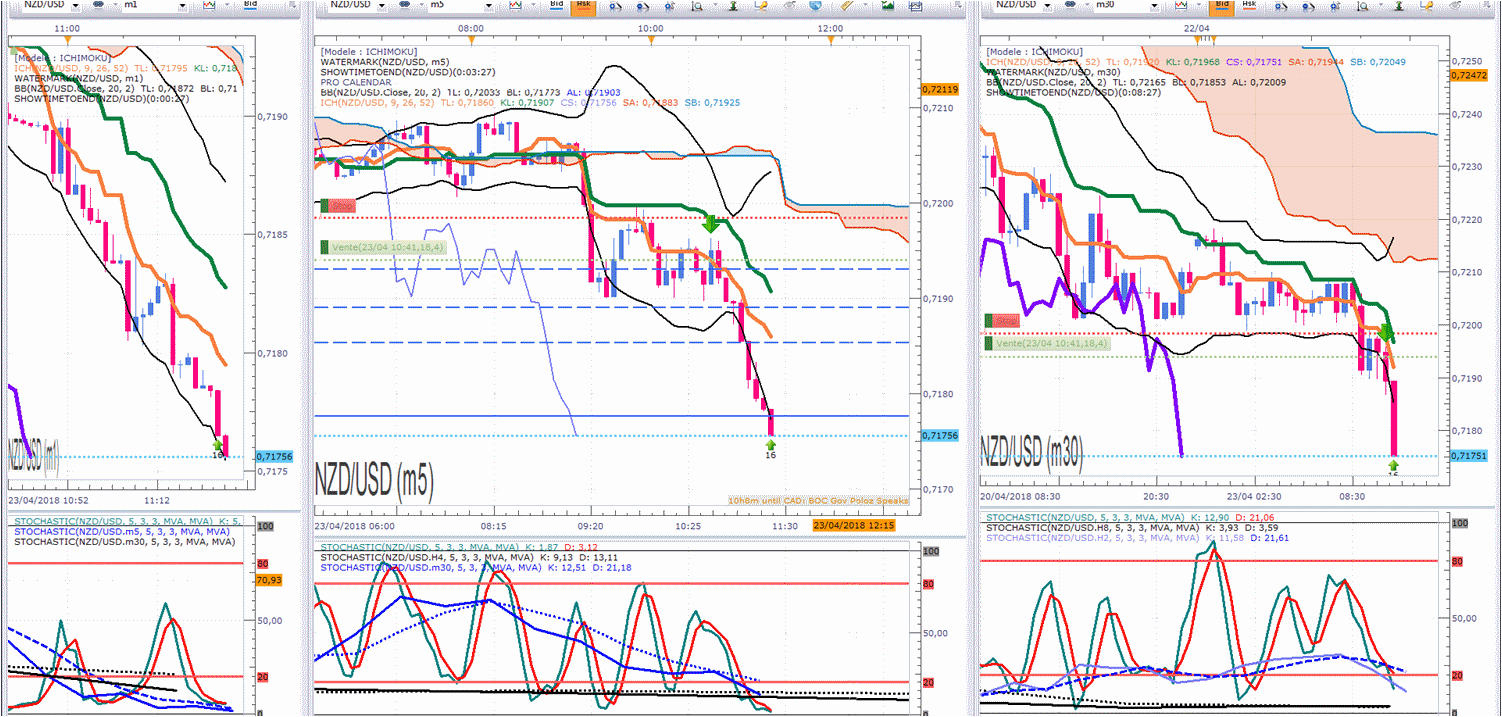
Task: Click the first blue scroll icon after Ask in m30 toolbar
Action: [1282, 6]
